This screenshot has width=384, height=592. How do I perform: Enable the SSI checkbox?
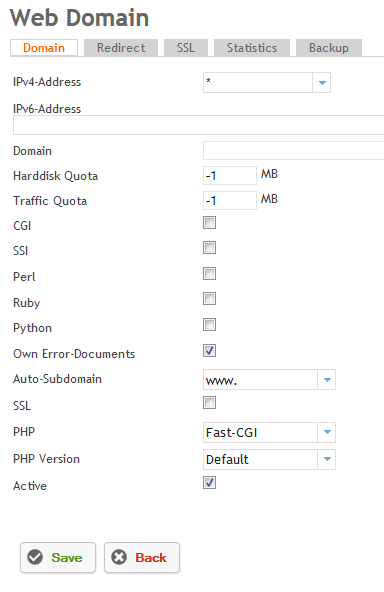point(210,248)
